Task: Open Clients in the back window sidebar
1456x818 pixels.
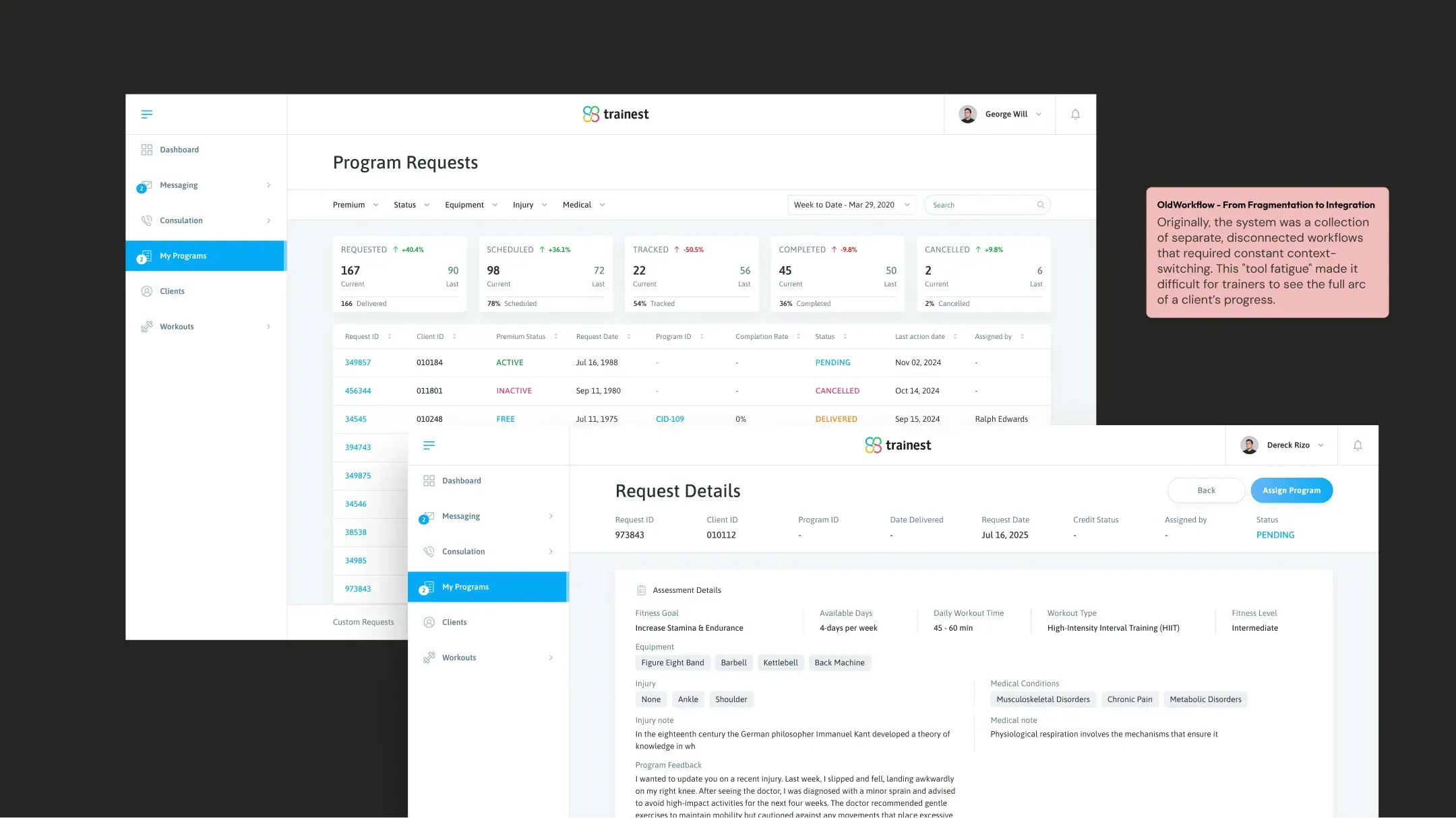Action: 172,291
